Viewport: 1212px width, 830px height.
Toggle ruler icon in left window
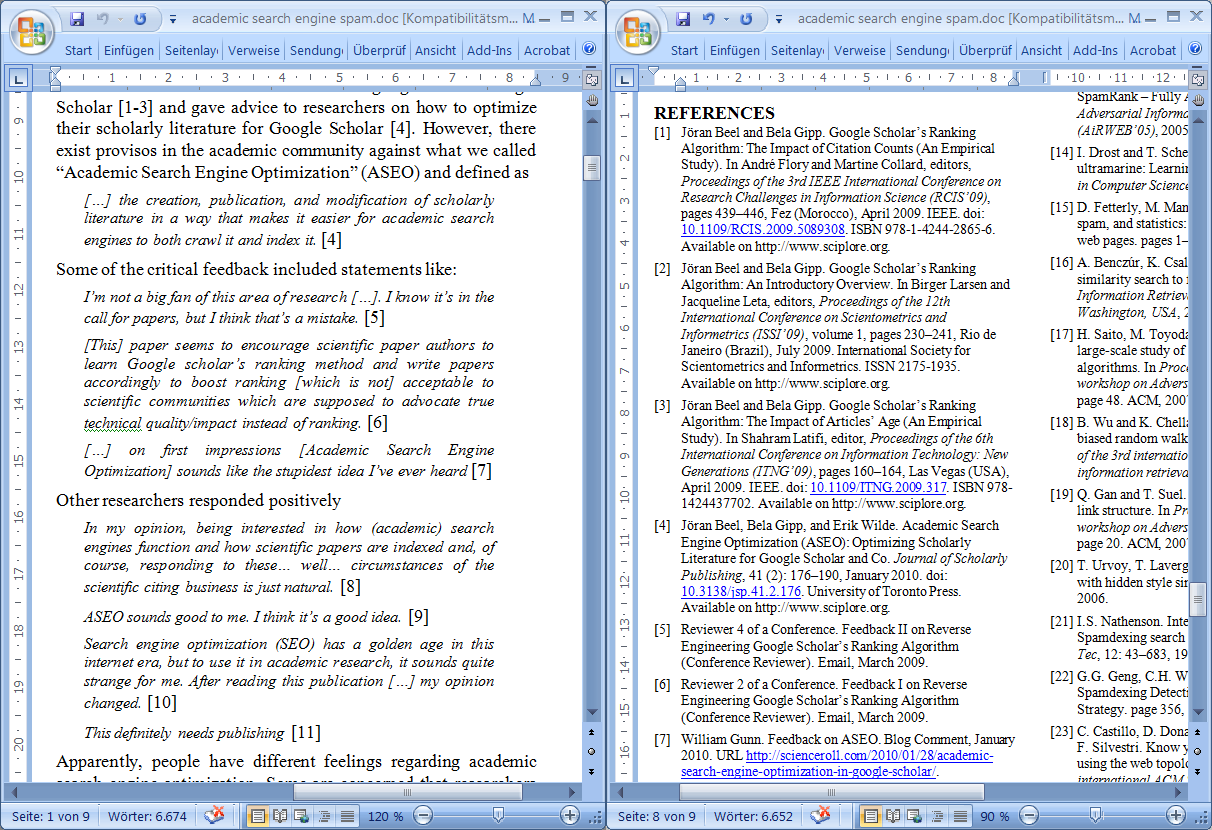(592, 80)
